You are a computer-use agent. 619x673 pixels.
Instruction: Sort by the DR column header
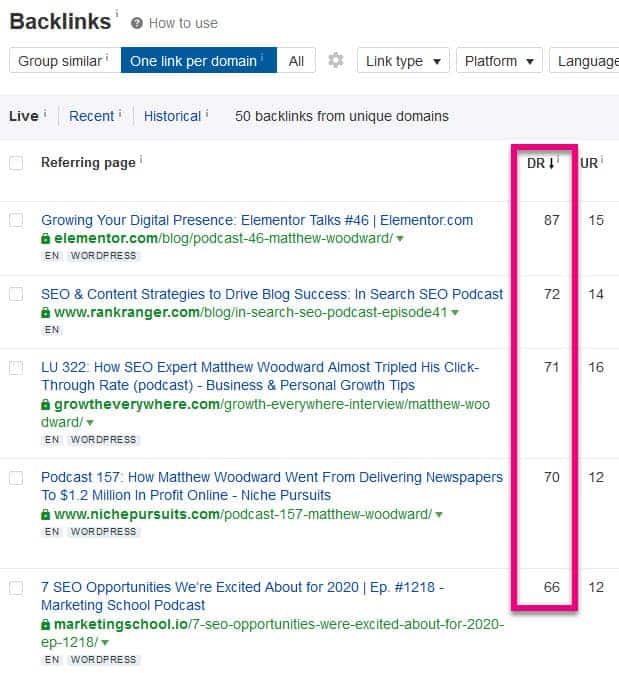536,164
